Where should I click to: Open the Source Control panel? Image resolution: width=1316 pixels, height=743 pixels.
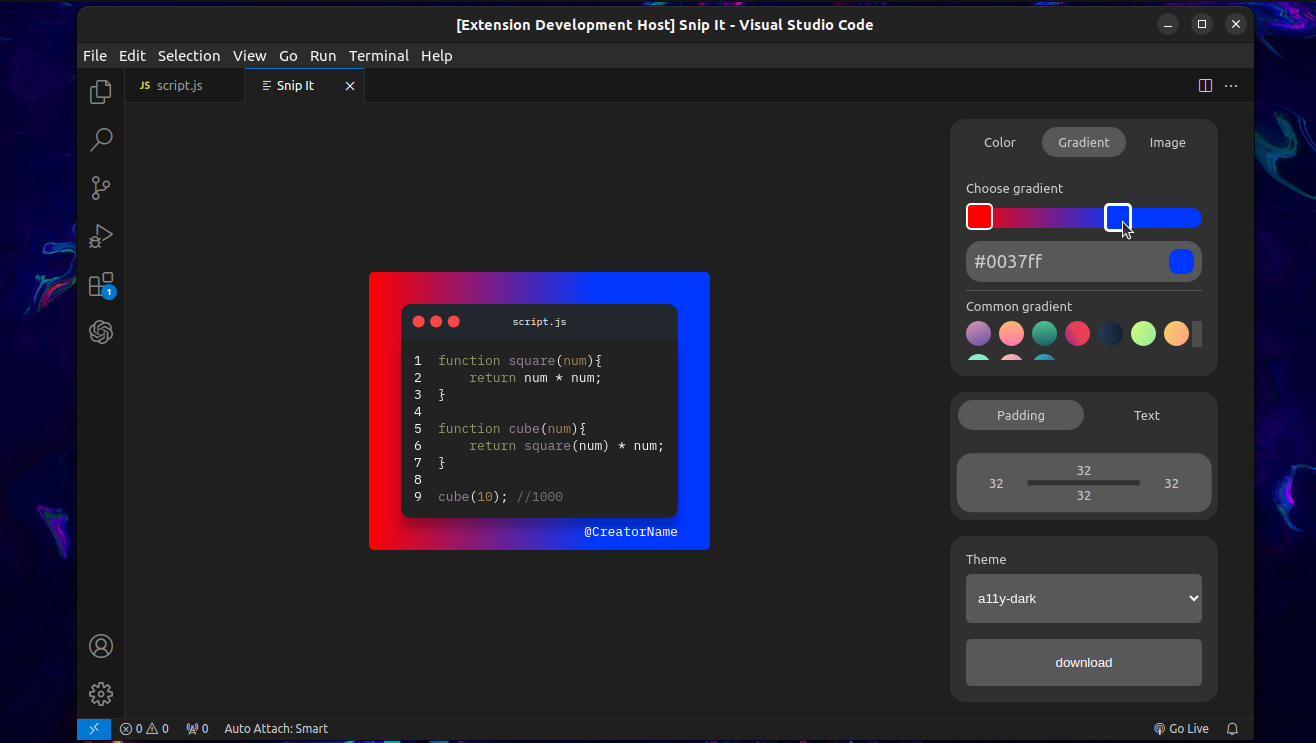tap(100, 188)
